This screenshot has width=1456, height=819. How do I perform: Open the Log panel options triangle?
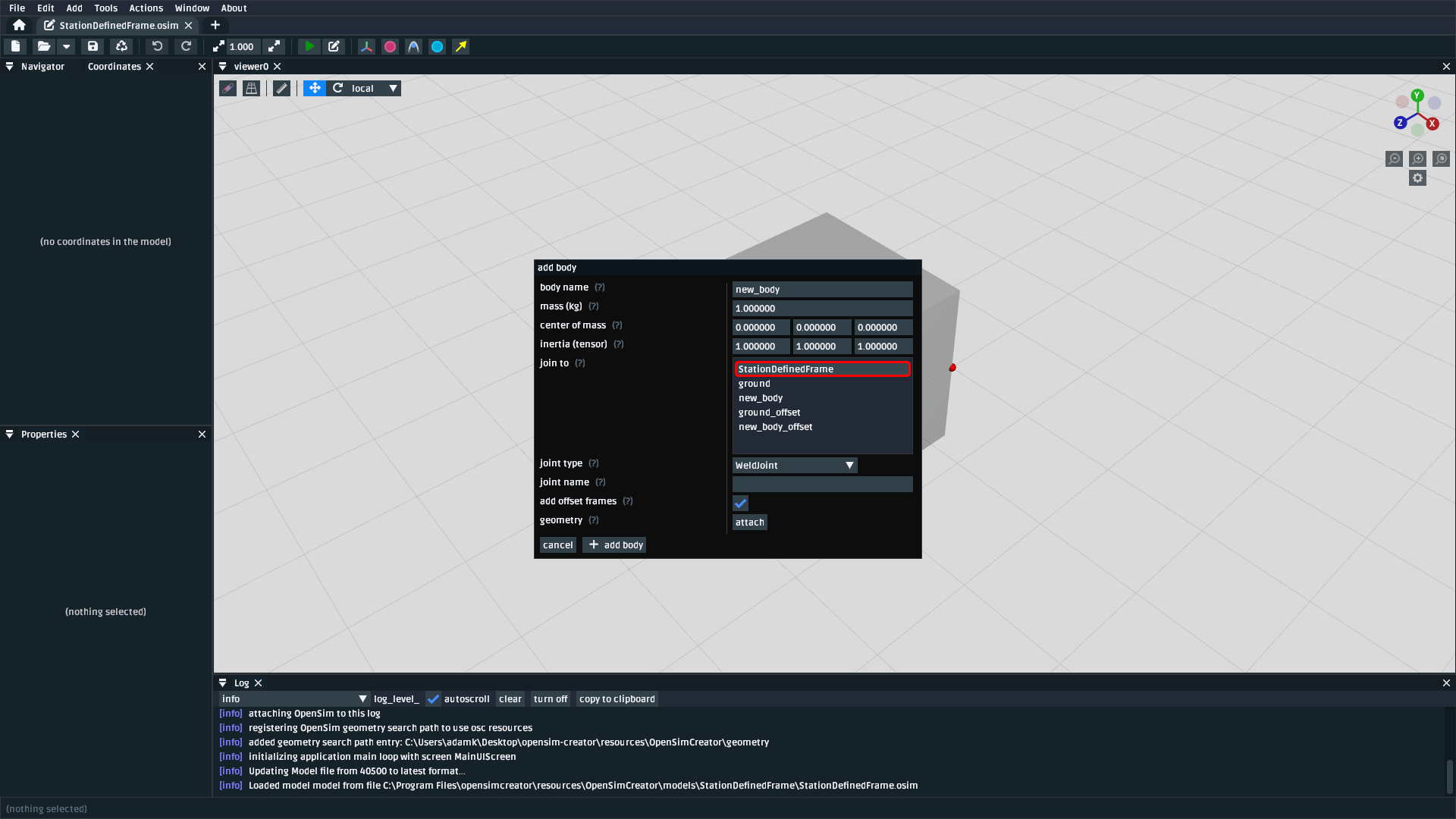[222, 683]
